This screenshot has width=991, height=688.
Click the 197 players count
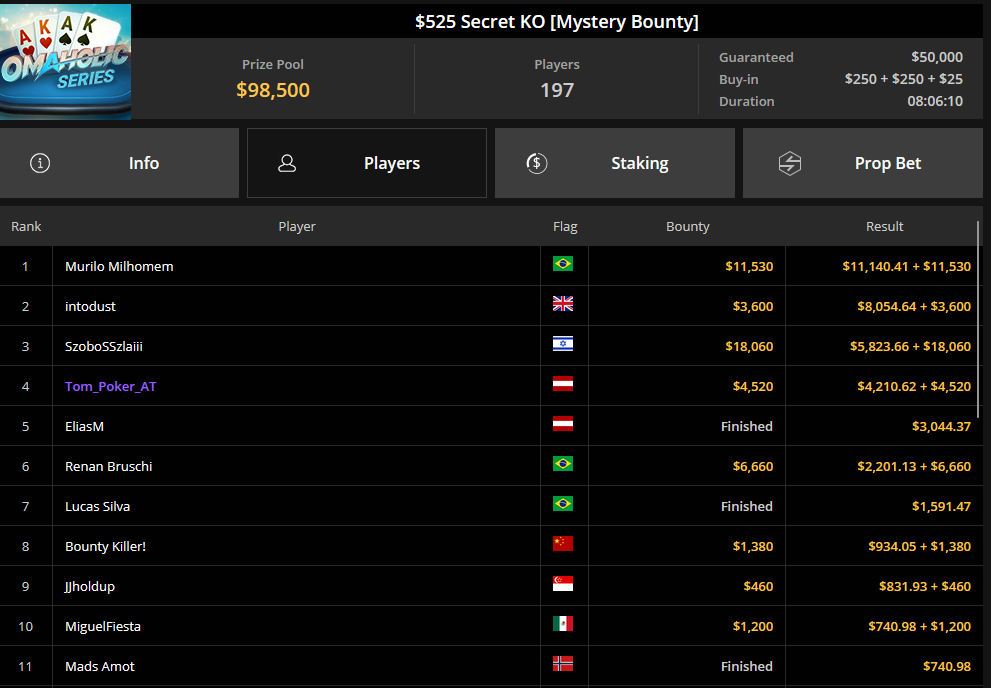click(557, 90)
